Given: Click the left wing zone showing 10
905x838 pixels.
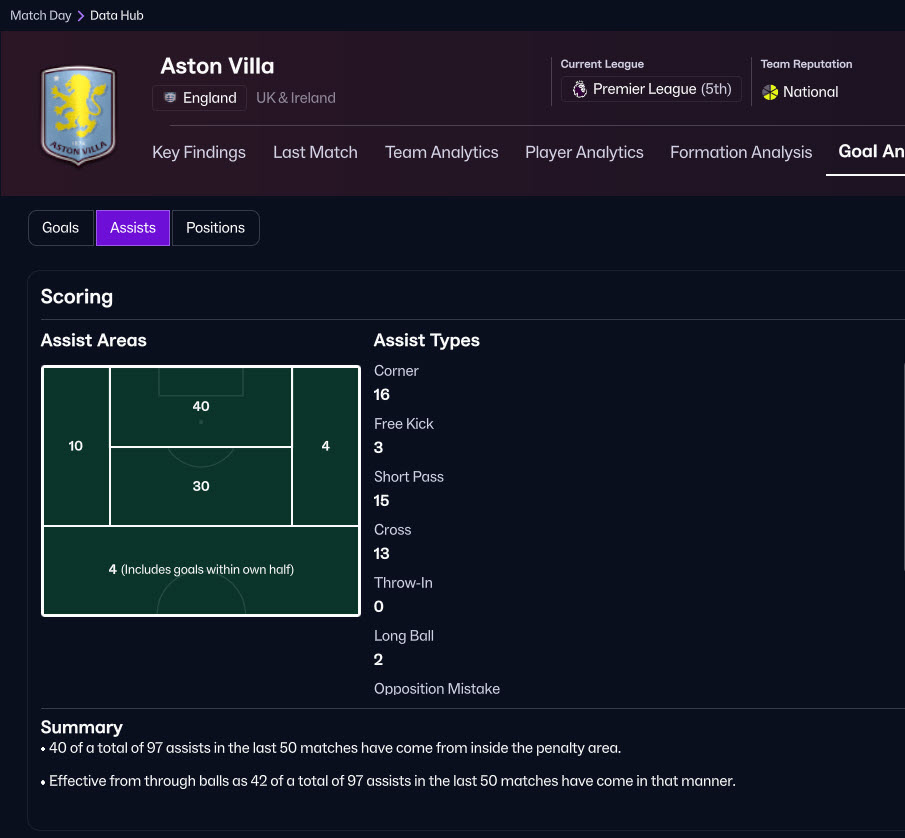Looking at the screenshot, I should click(x=76, y=446).
